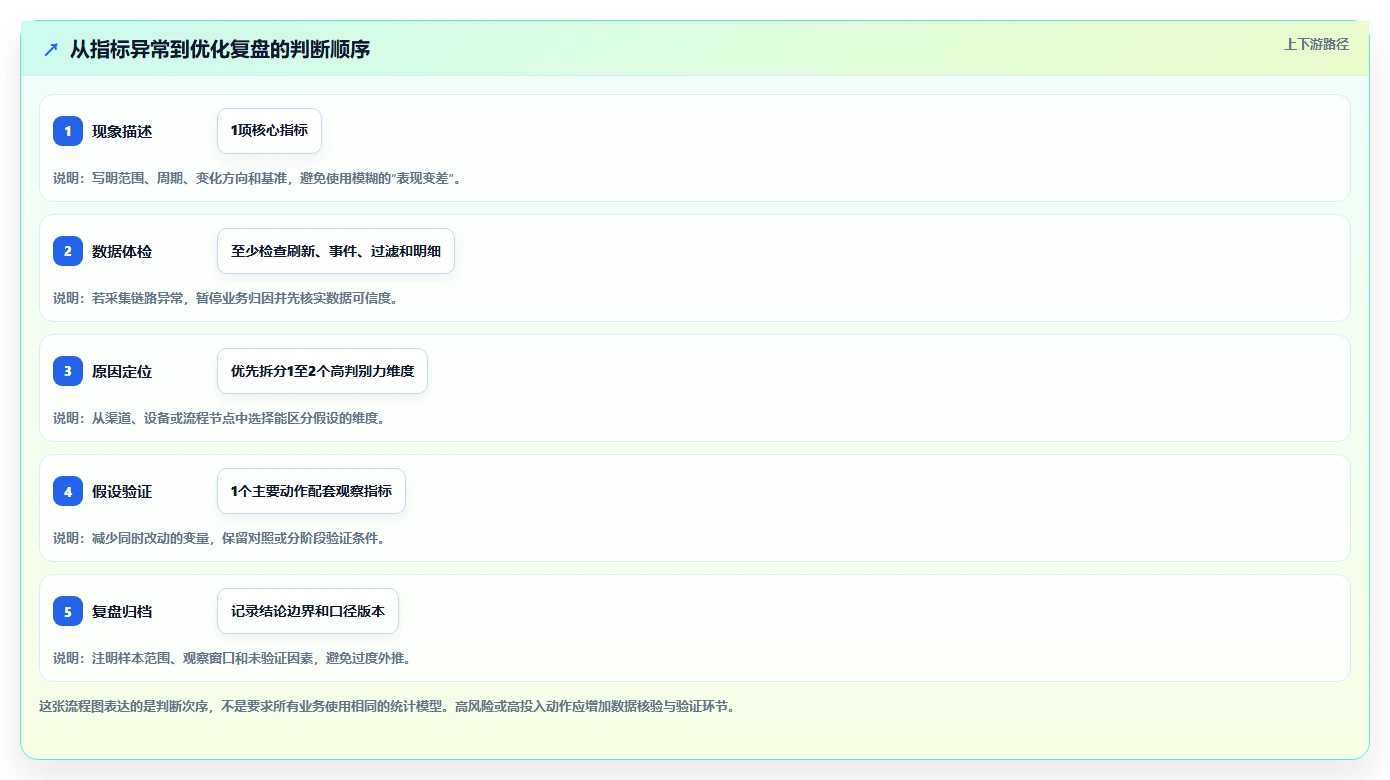
Task: Click the 假设验证 step label
Action: [x=122, y=491]
